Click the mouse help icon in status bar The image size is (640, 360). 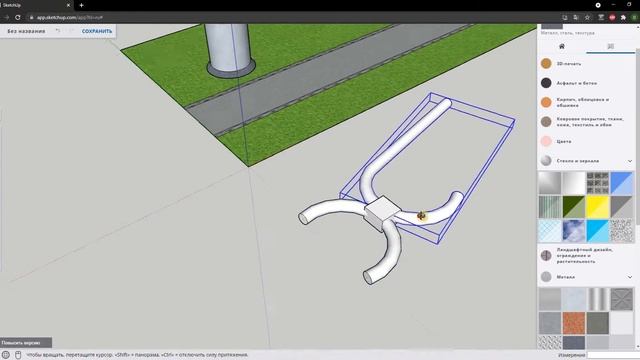(18, 355)
